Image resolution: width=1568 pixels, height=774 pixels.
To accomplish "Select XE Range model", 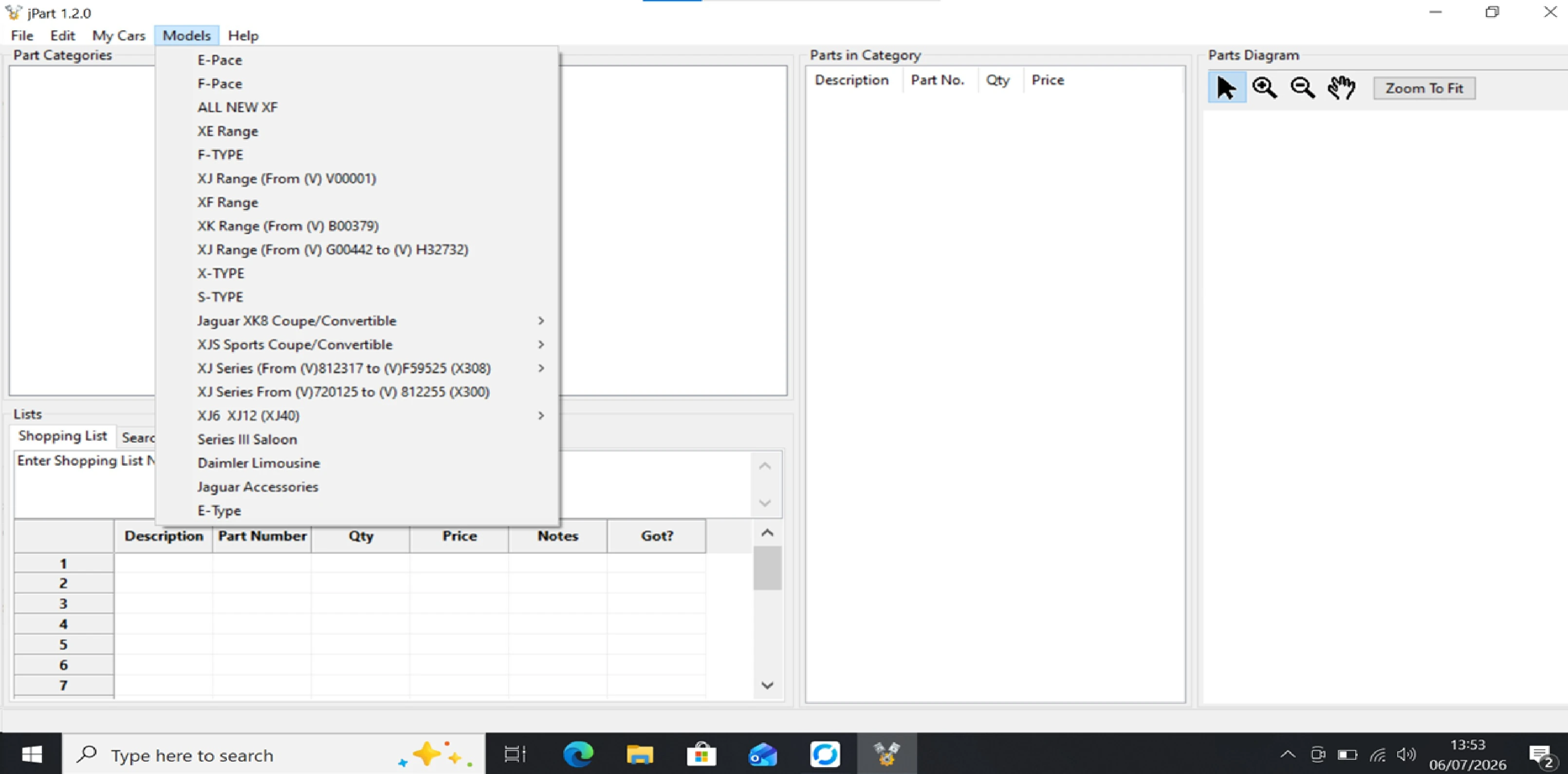I will [x=357, y=131].
